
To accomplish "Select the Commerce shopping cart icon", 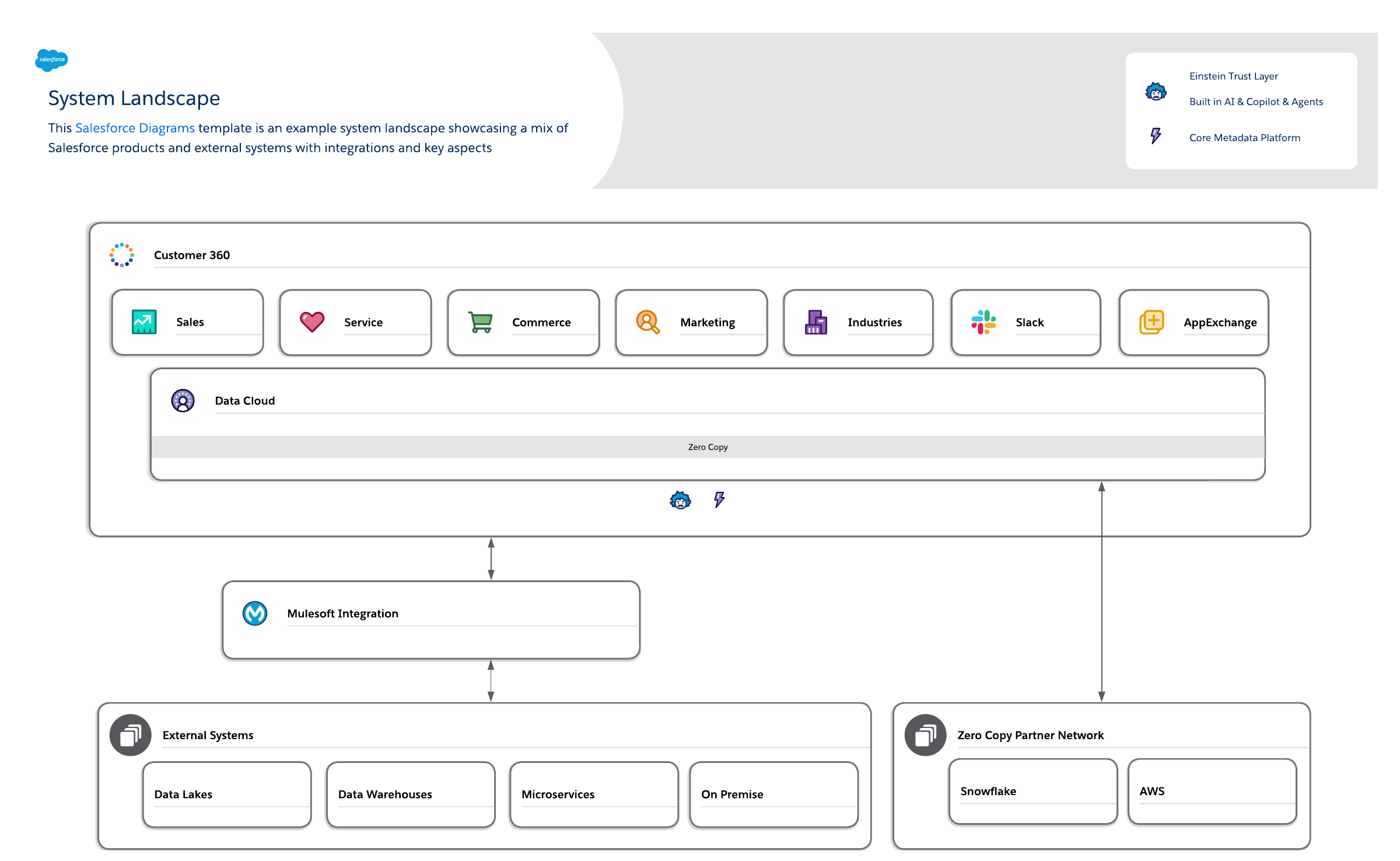I will [x=480, y=322].
